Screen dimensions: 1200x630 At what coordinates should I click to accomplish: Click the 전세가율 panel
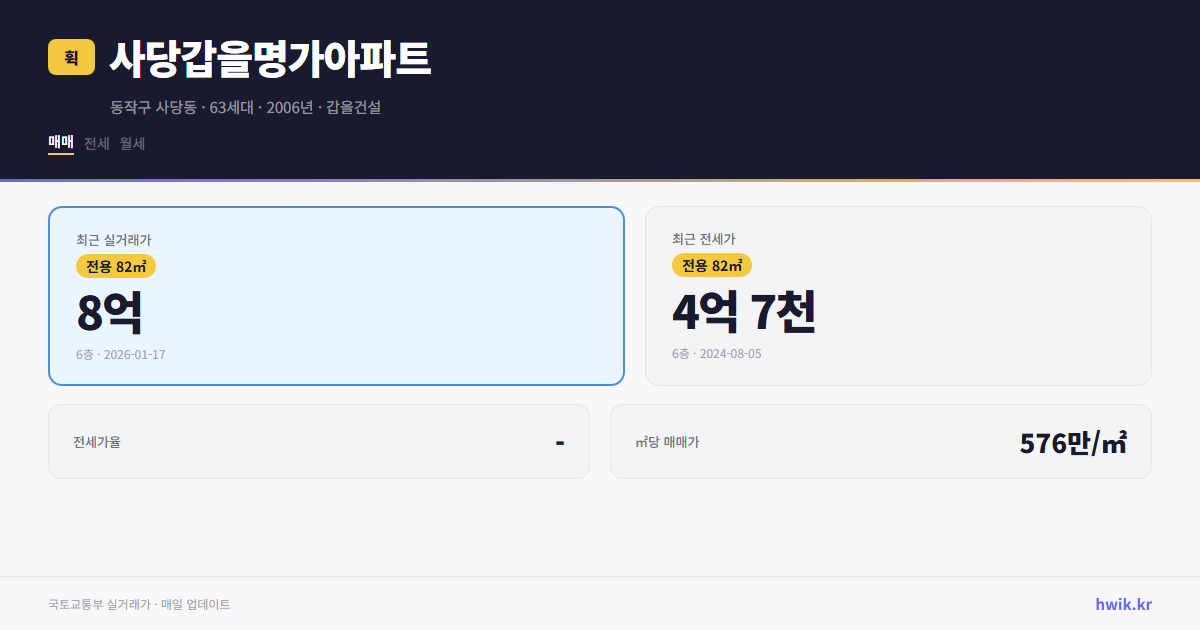pos(319,441)
